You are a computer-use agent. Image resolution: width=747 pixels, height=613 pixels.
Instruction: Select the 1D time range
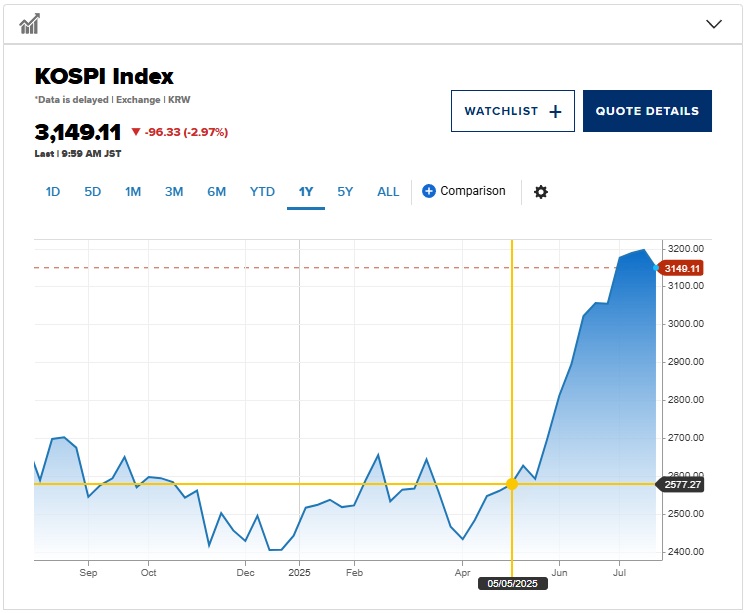(x=53, y=191)
